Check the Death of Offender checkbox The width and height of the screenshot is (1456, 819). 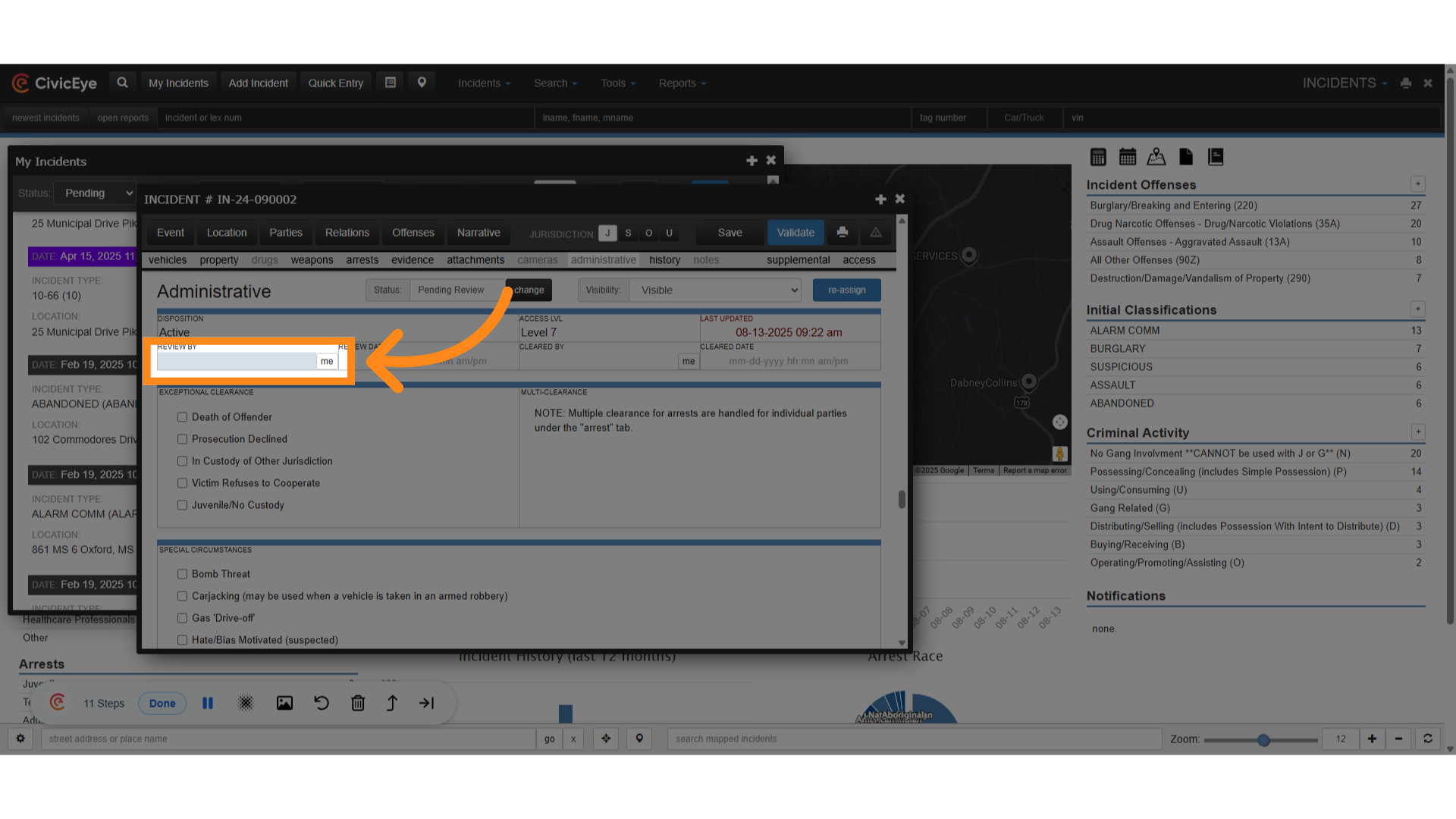[182, 417]
